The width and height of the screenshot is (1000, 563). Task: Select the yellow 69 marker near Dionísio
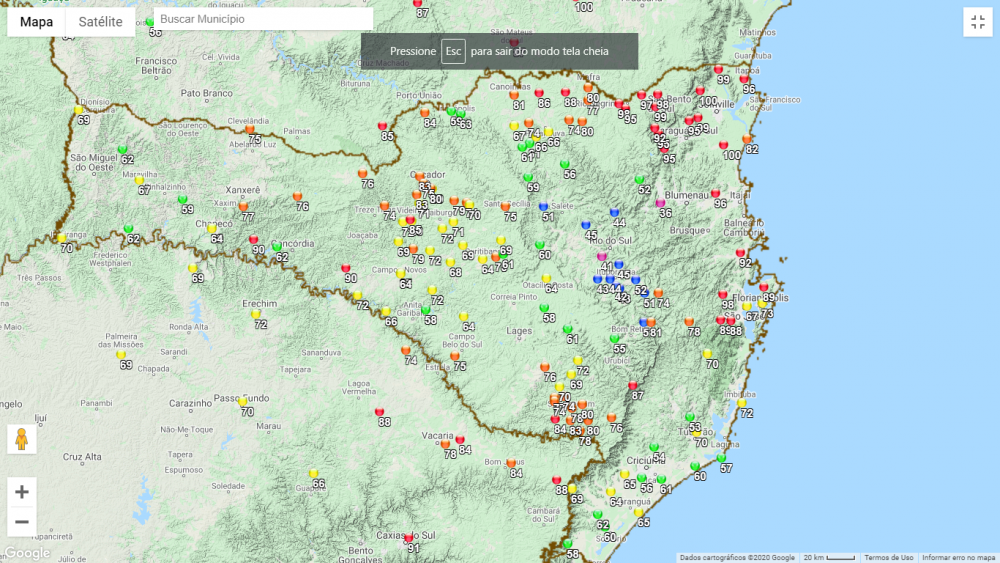pos(79,111)
